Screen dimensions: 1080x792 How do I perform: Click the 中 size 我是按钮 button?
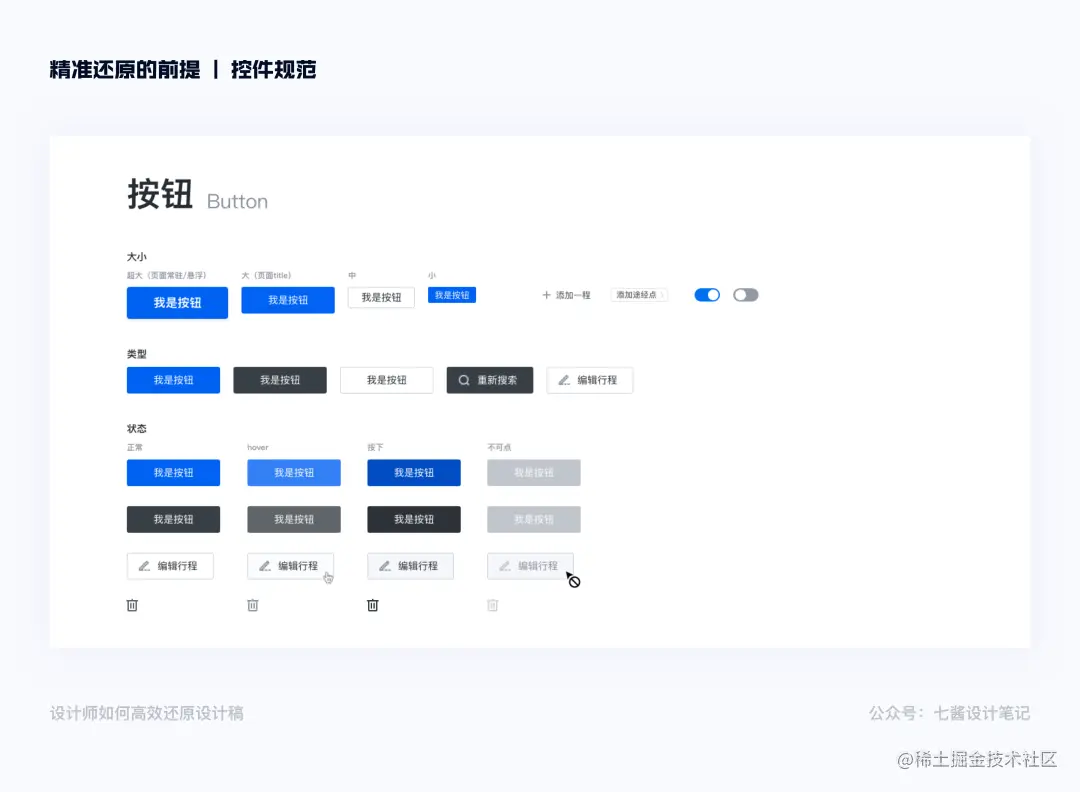pos(381,297)
